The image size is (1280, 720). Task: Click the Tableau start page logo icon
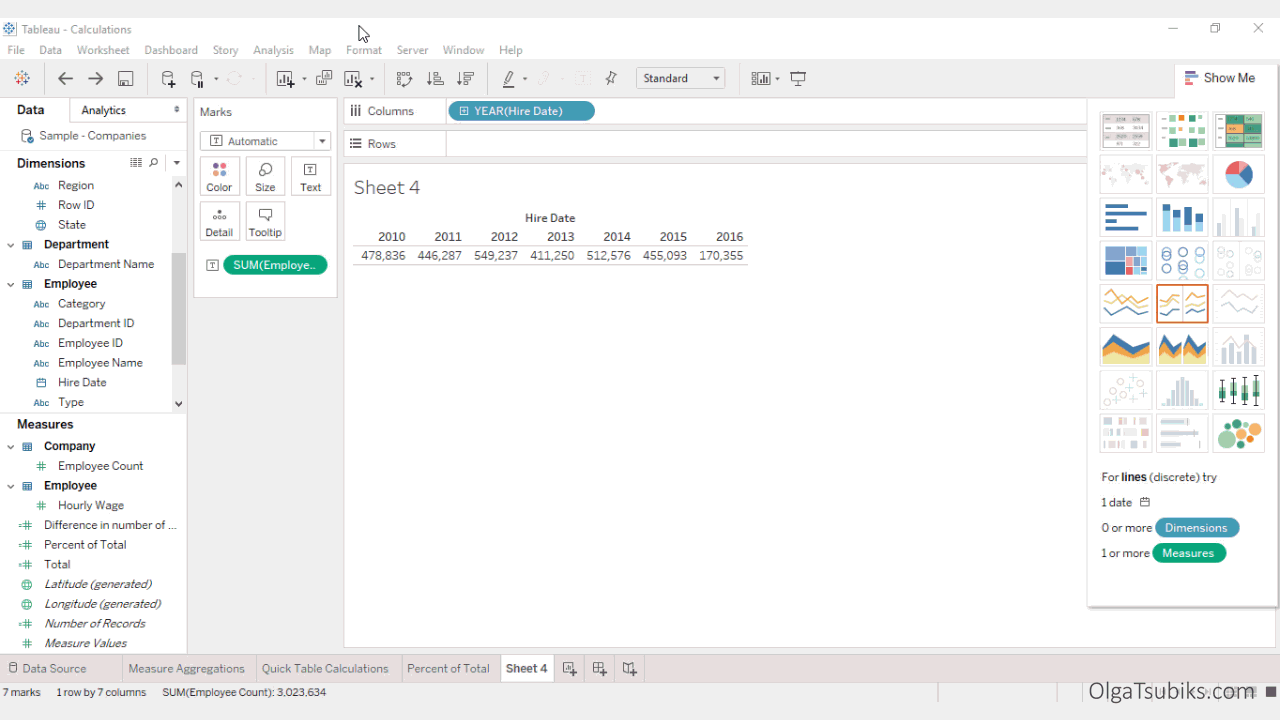(x=21, y=78)
